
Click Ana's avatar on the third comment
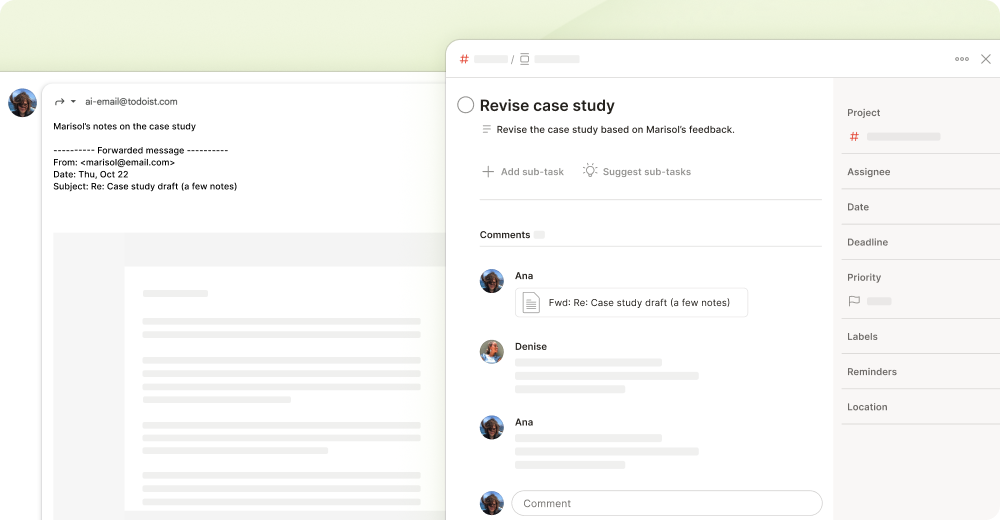[x=492, y=427]
